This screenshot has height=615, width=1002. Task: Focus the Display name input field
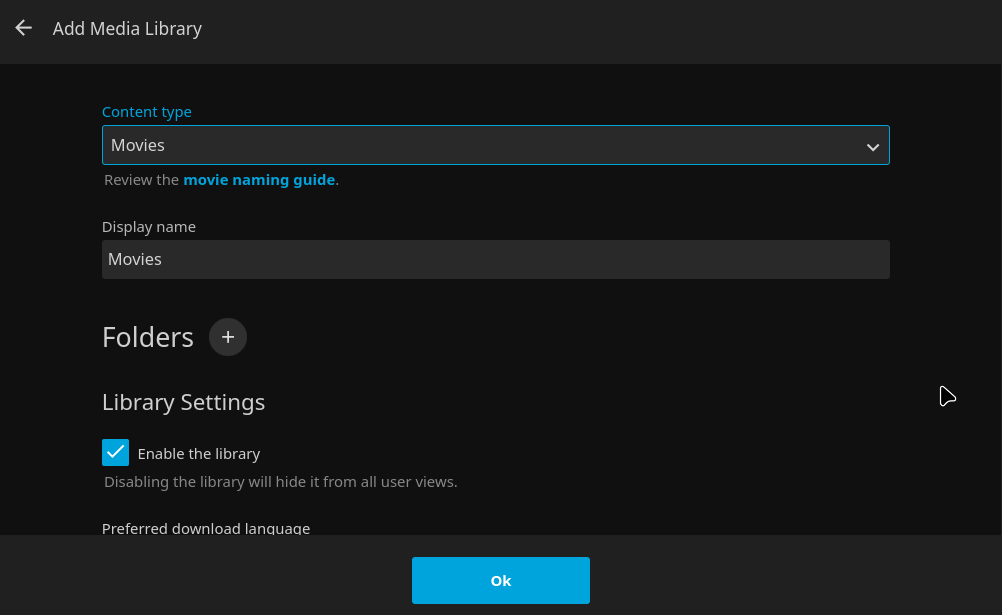(496, 260)
